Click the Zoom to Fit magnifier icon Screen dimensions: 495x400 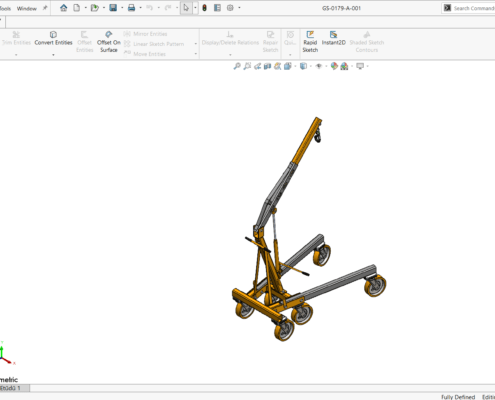(x=237, y=66)
